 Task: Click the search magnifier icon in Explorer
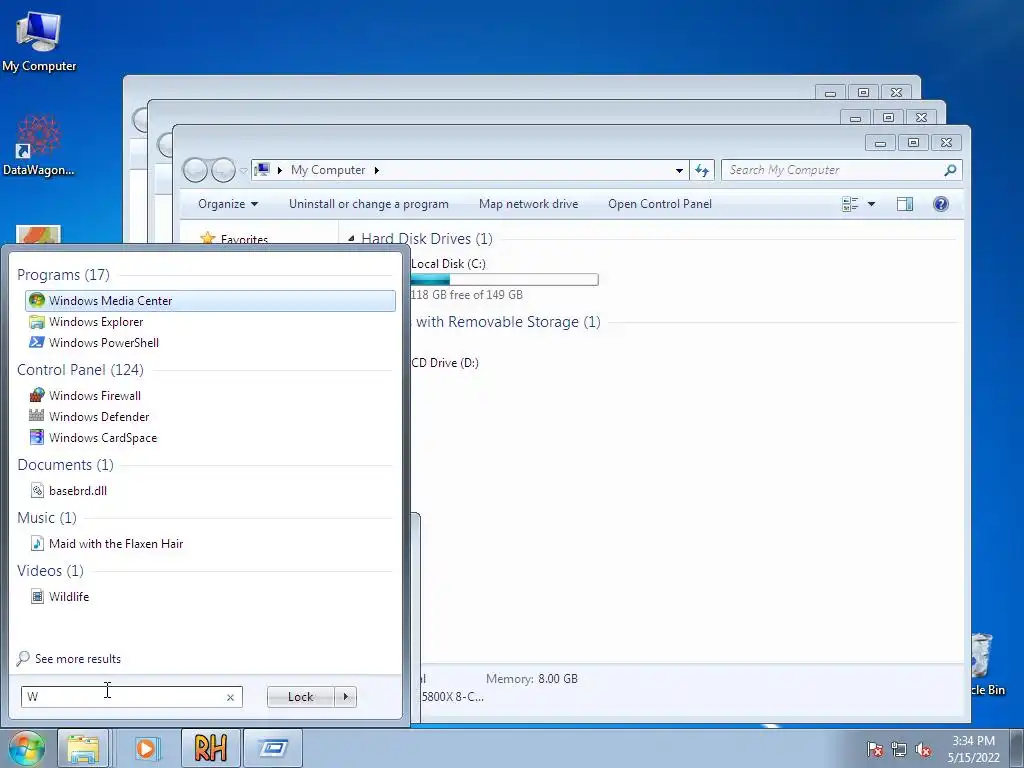[x=950, y=170]
